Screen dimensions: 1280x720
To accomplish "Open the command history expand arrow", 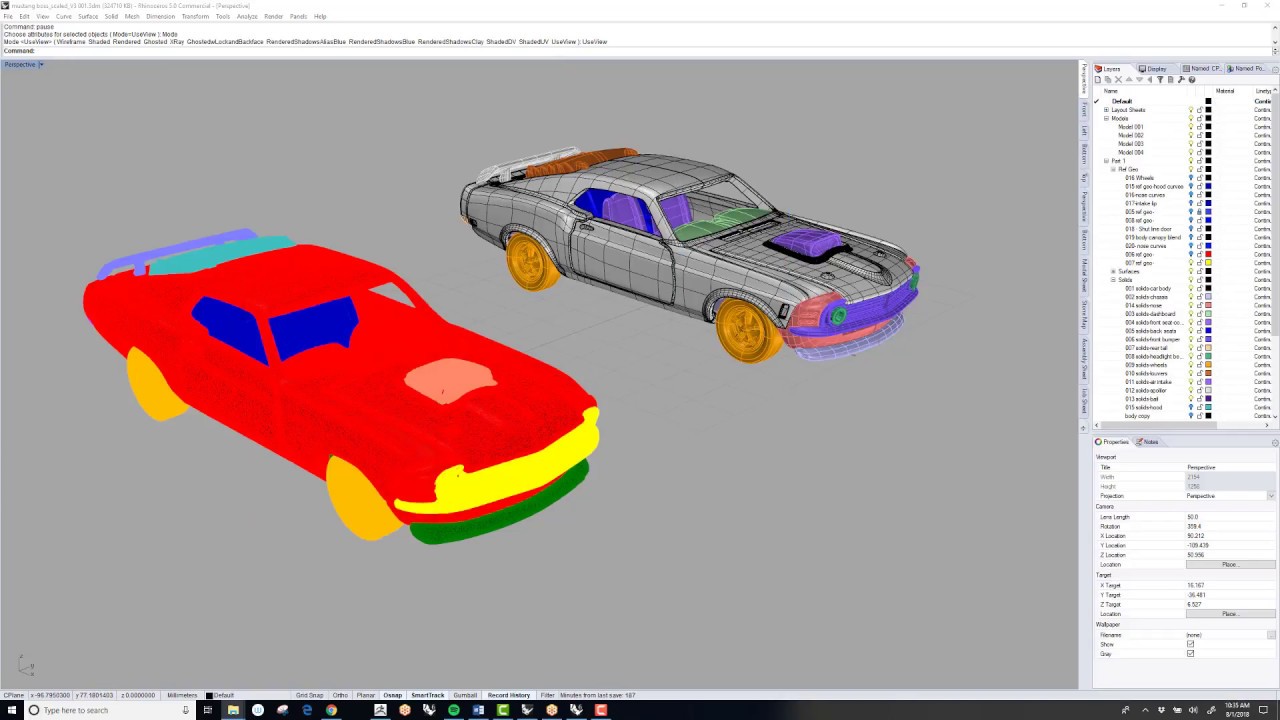I will (1274, 50).
